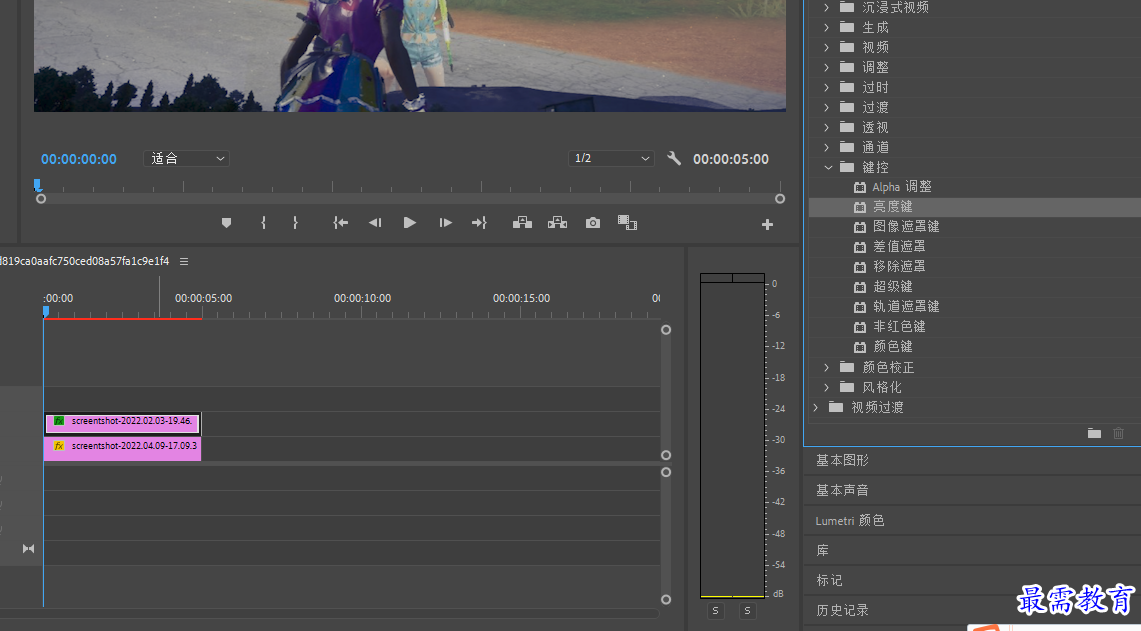Screen dimensions: 1141x631
Task: Click fx badge on 2022.02.03 clip
Action: [x=59, y=421]
